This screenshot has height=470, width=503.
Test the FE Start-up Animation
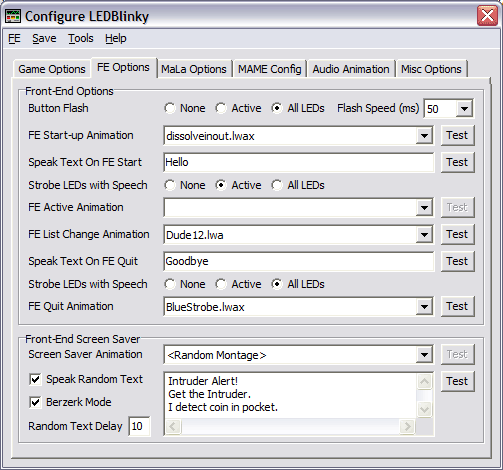(457, 135)
